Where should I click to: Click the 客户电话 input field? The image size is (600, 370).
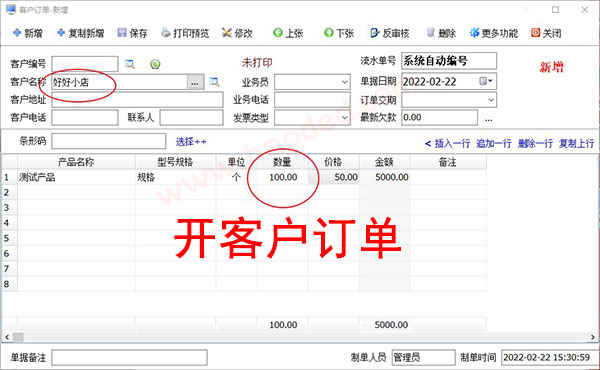[x=85, y=117]
